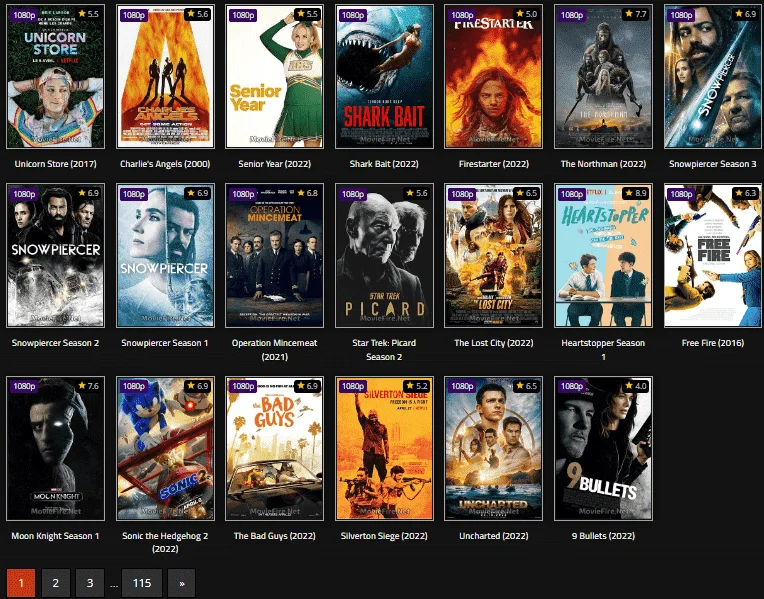Open the Snowpiercer Season 1 poster

[165, 255]
